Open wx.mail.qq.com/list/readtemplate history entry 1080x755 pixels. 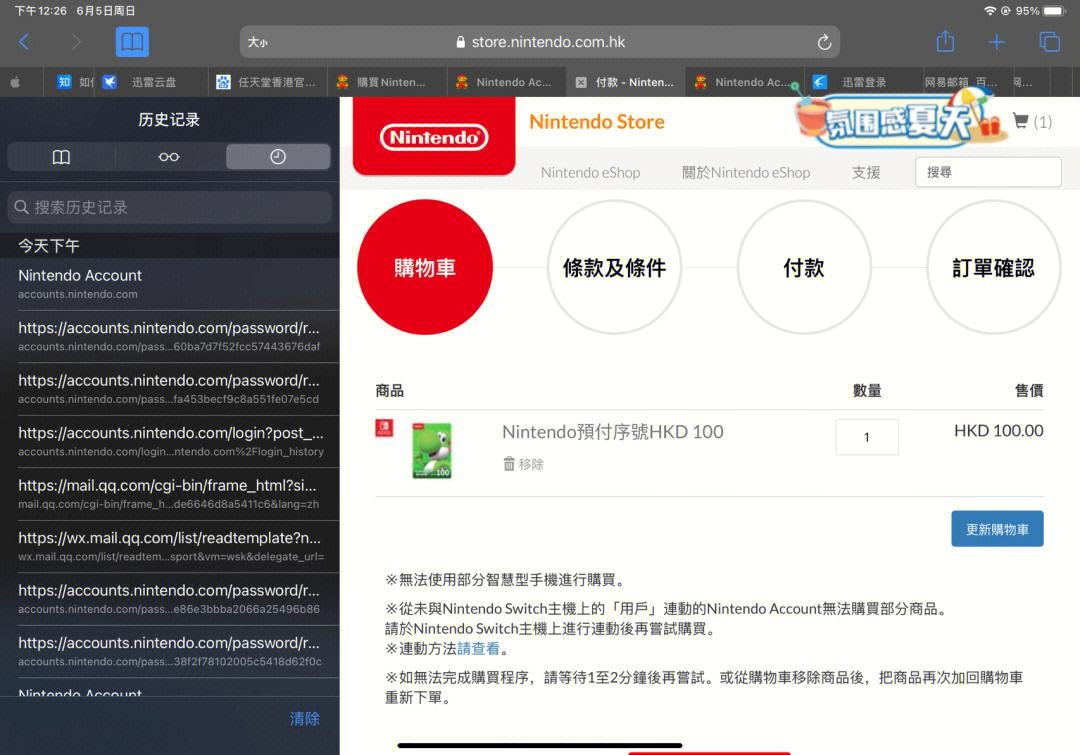(x=169, y=546)
